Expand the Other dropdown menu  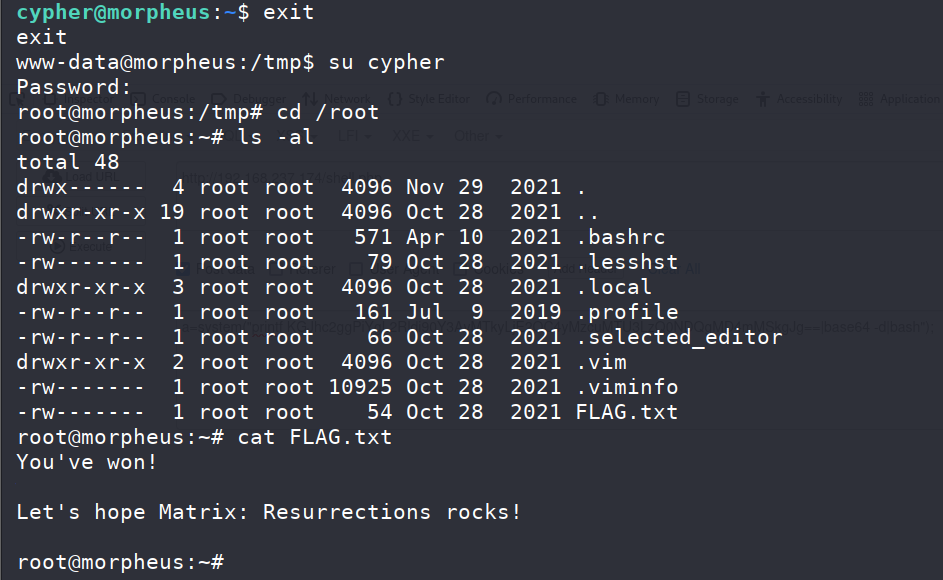pyautogui.click(x=478, y=137)
